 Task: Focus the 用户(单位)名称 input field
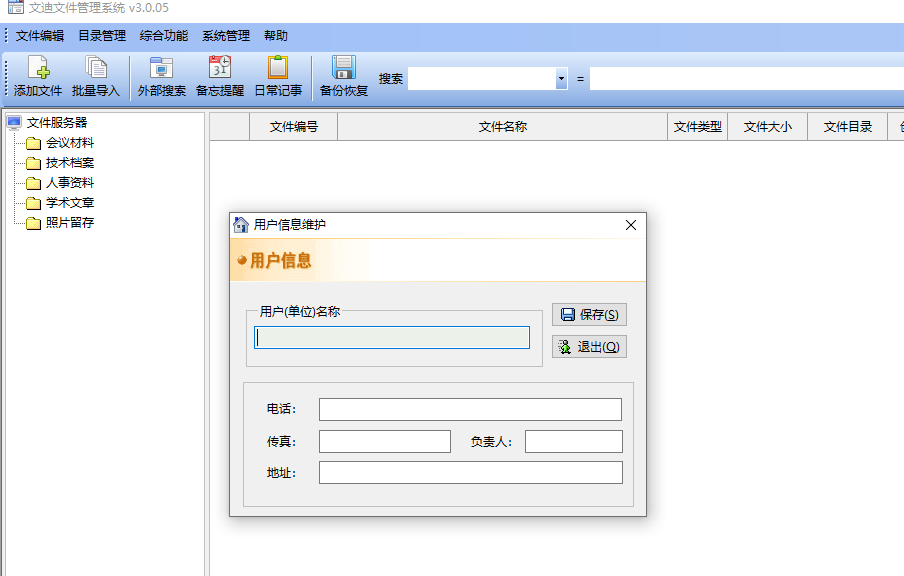(392, 337)
